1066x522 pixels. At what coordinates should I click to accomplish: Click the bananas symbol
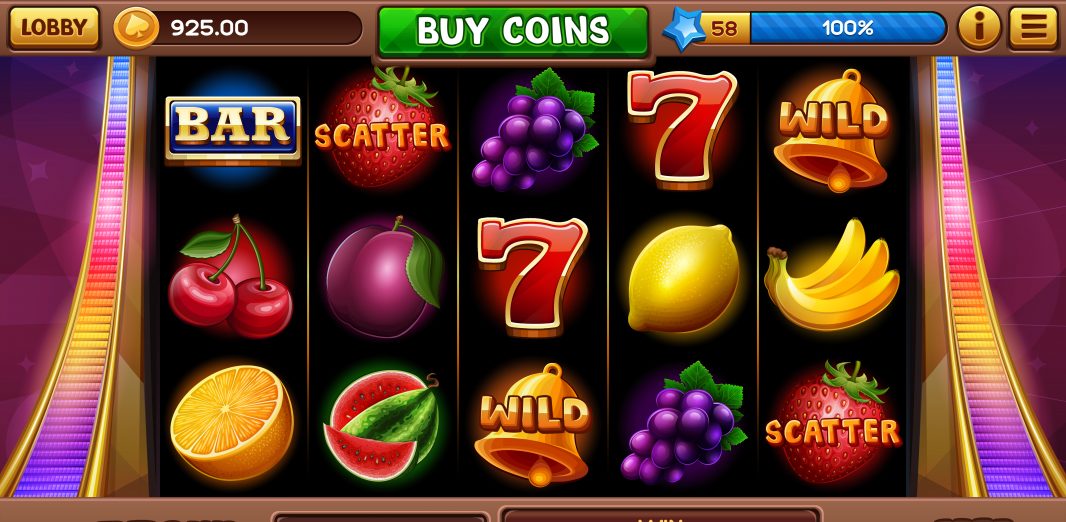[x=831, y=275]
